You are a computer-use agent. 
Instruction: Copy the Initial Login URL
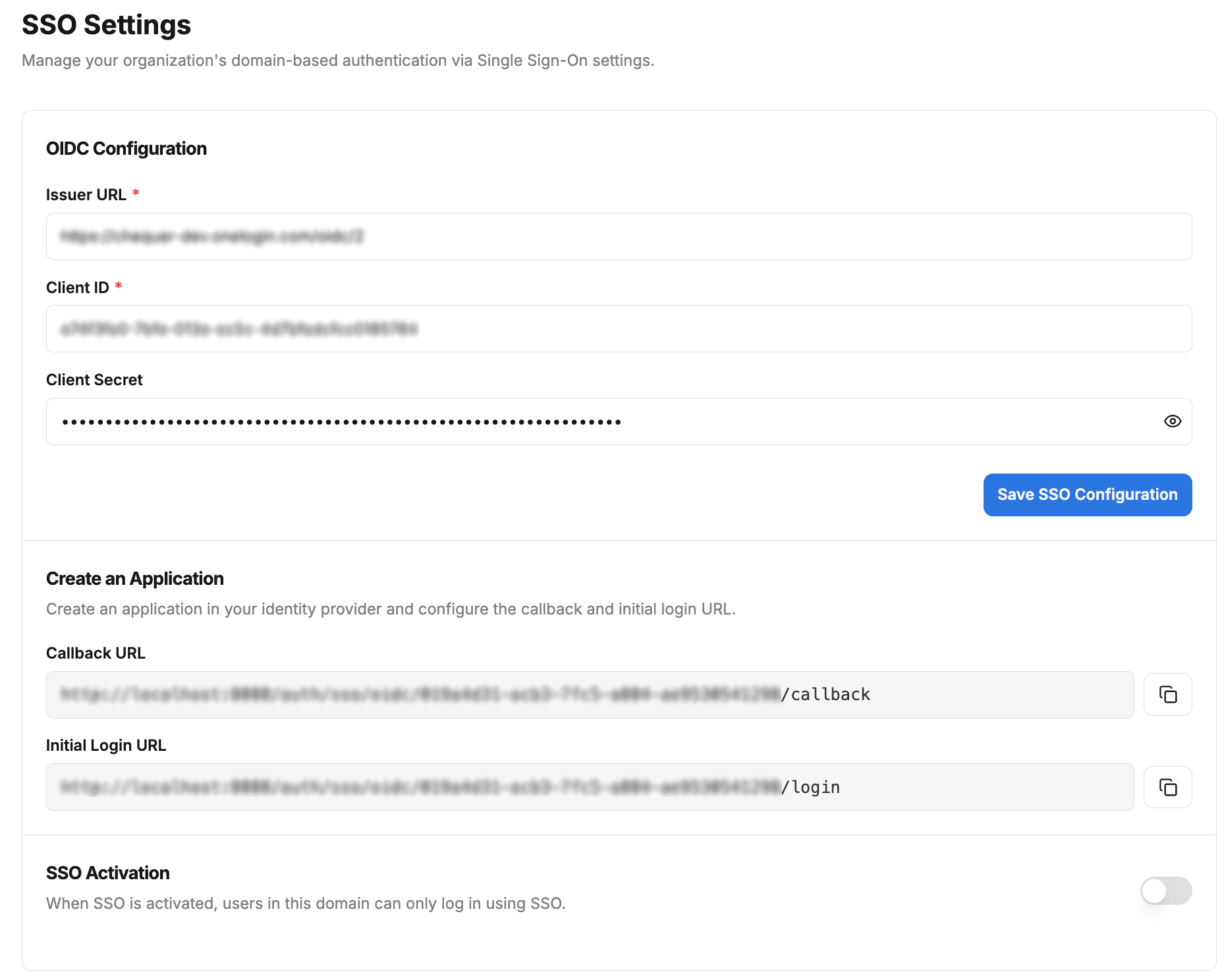click(1167, 787)
